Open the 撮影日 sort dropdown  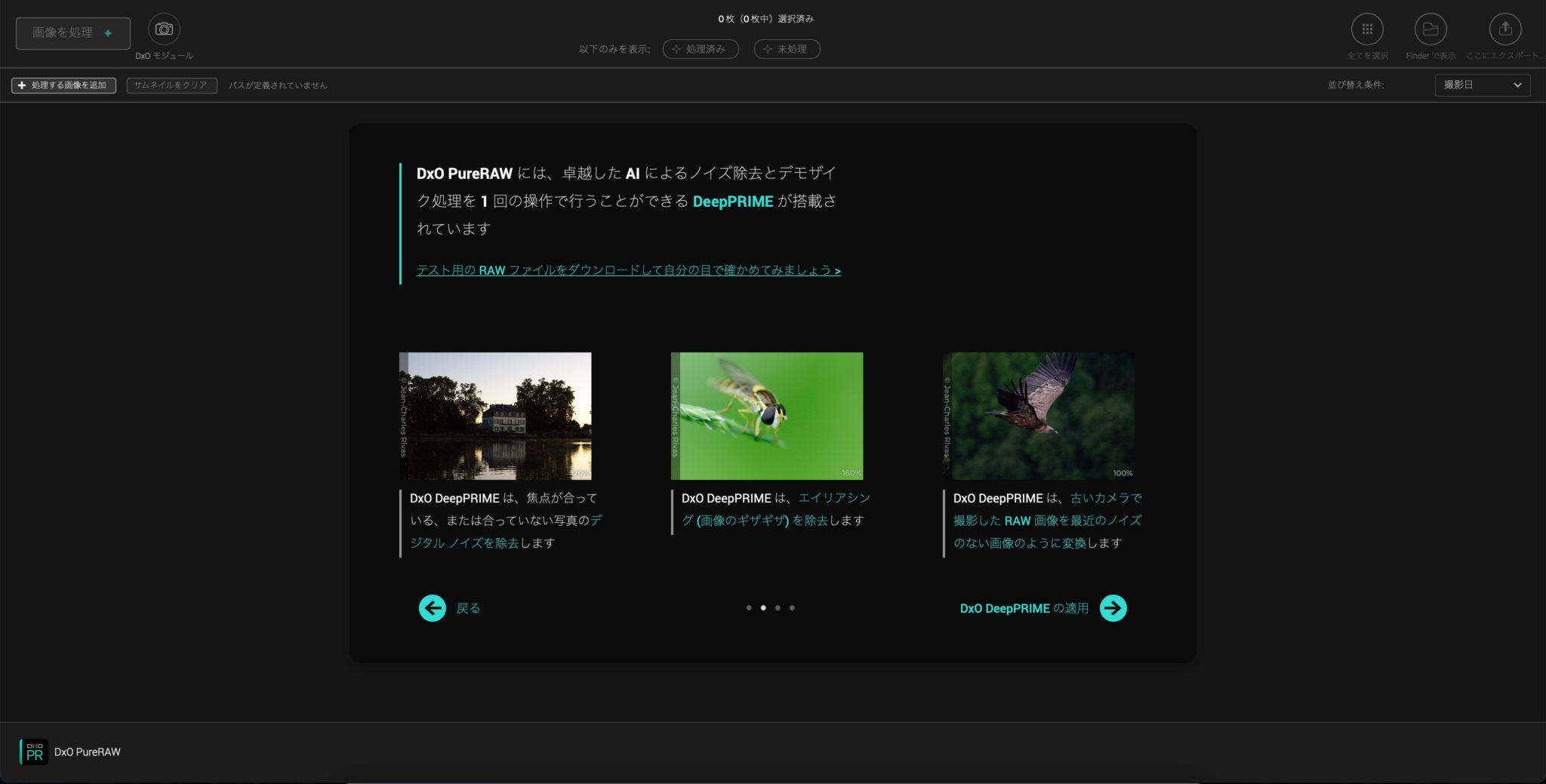click(x=1483, y=85)
